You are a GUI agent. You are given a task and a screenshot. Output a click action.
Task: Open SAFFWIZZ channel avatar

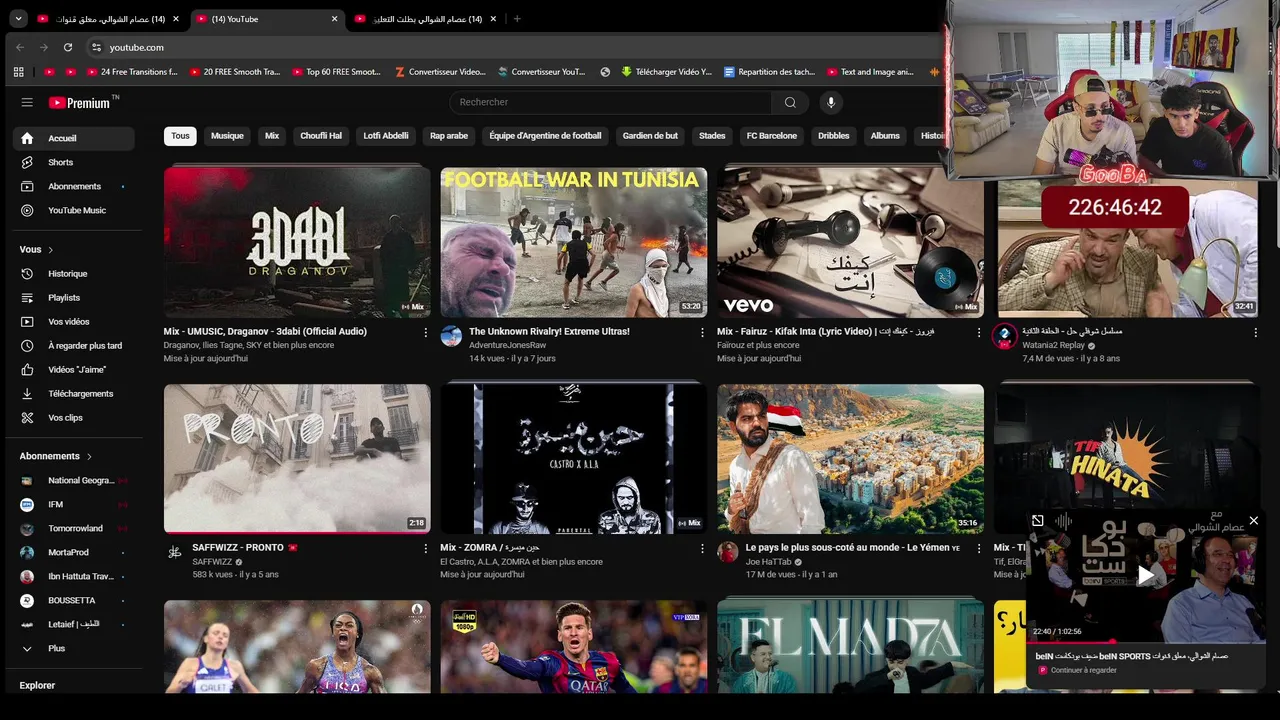(x=175, y=552)
